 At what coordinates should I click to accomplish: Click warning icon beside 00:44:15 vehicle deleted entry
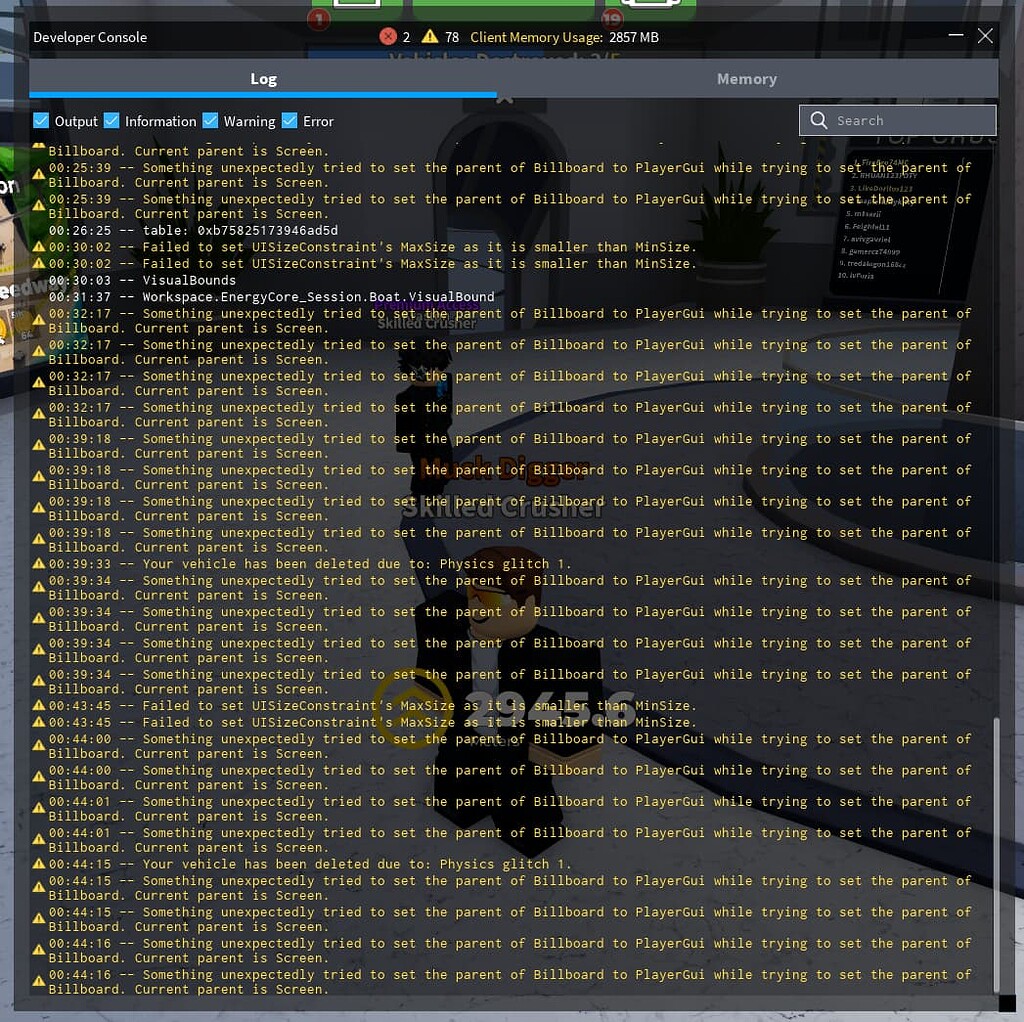[38, 865]
